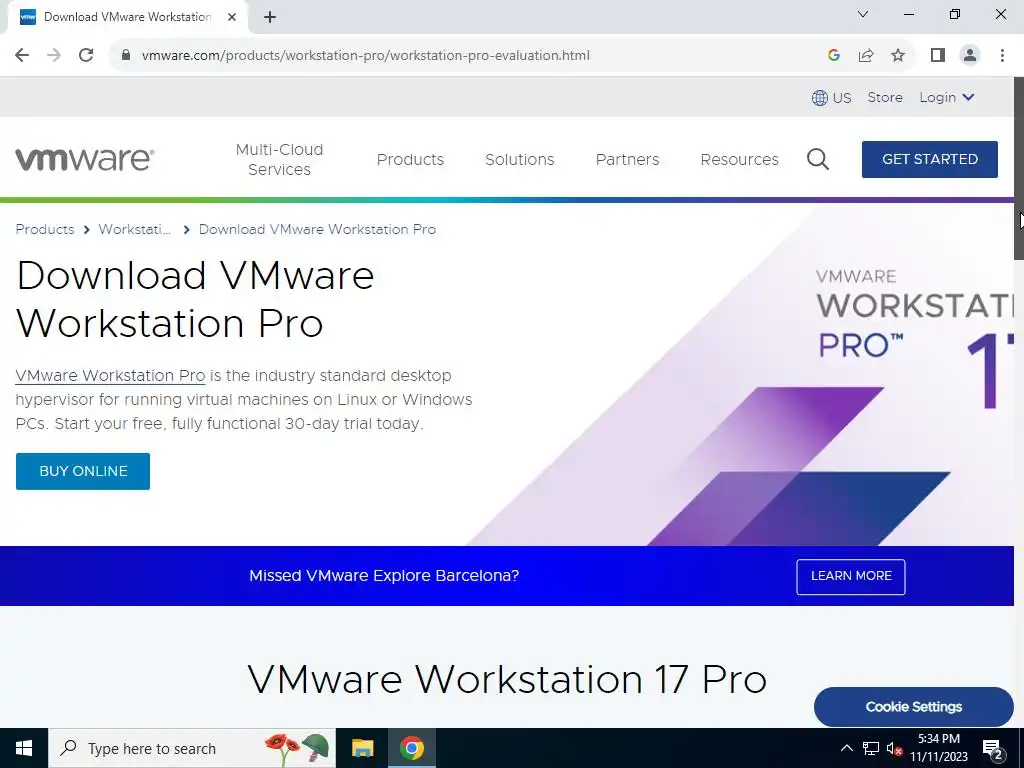Click LEARN MORE banner button

851,576
